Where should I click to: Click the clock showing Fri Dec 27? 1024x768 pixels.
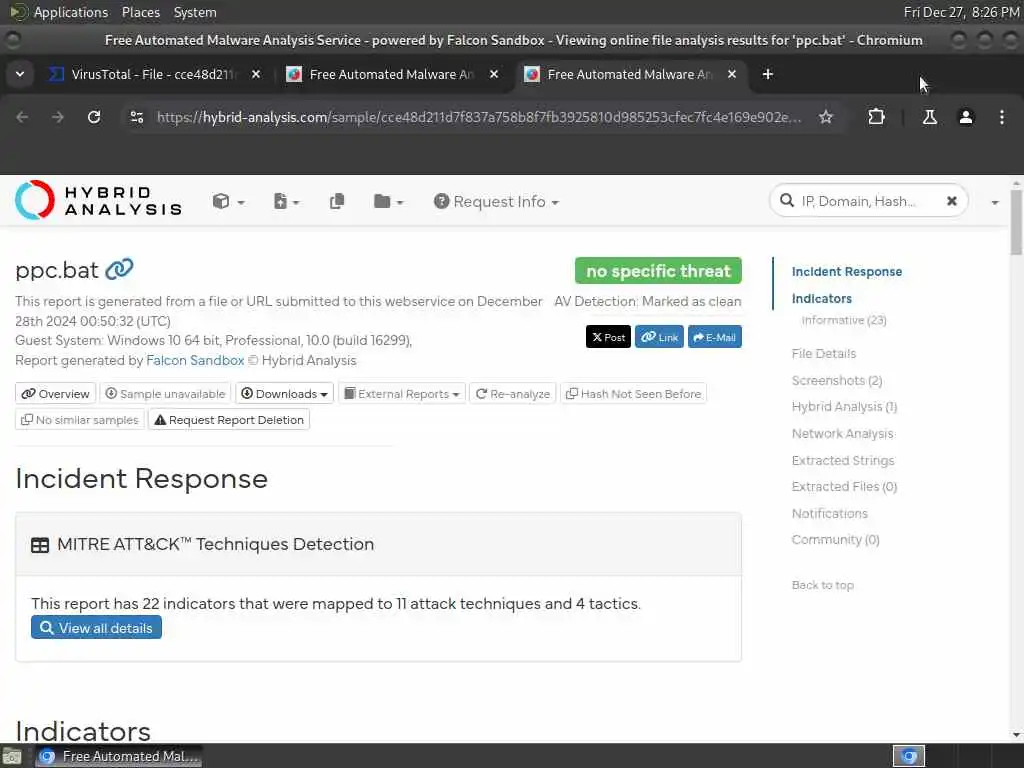coord(961,12)
